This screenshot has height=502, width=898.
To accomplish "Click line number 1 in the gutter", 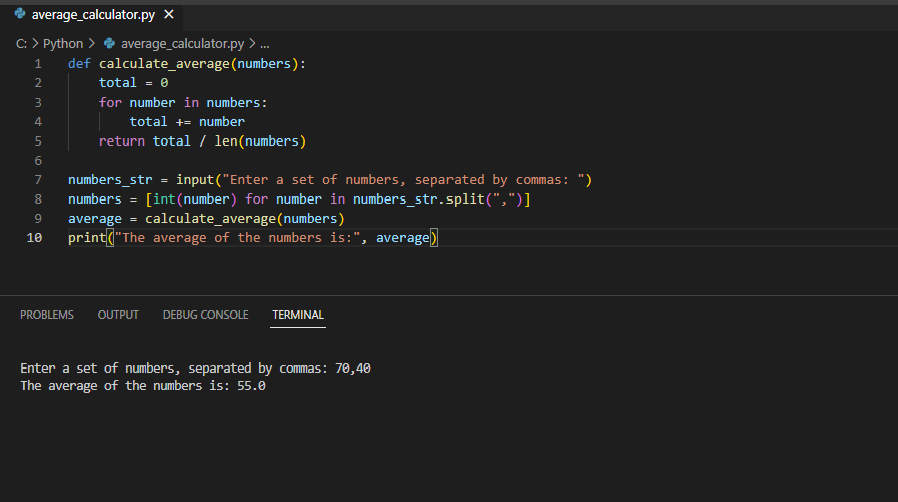I will tap(38, 64).
